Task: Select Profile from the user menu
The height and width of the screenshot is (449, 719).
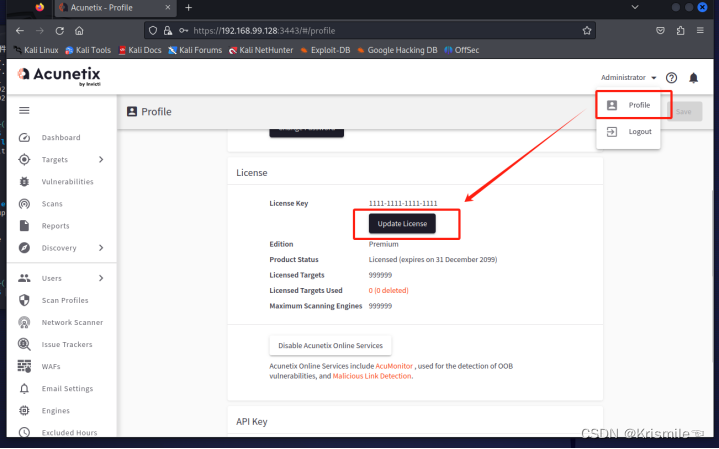Action: tap(628, 105)
